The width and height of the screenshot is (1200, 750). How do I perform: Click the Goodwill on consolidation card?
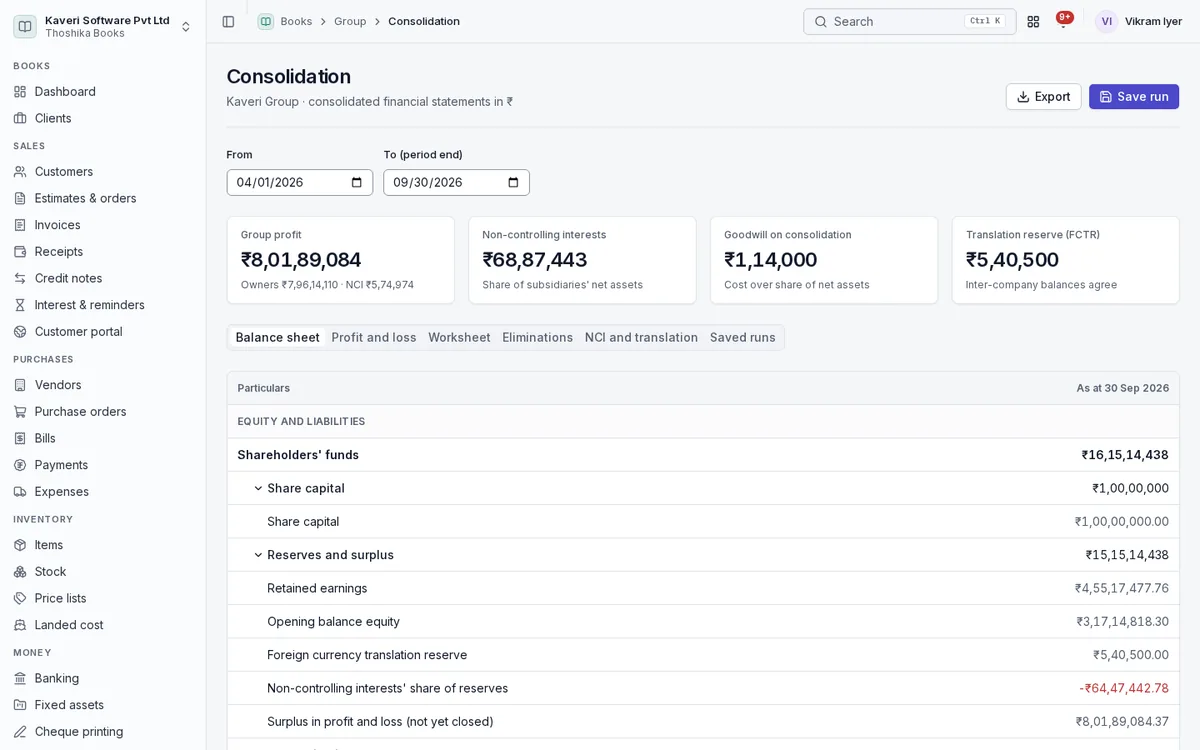coord(824,260)
